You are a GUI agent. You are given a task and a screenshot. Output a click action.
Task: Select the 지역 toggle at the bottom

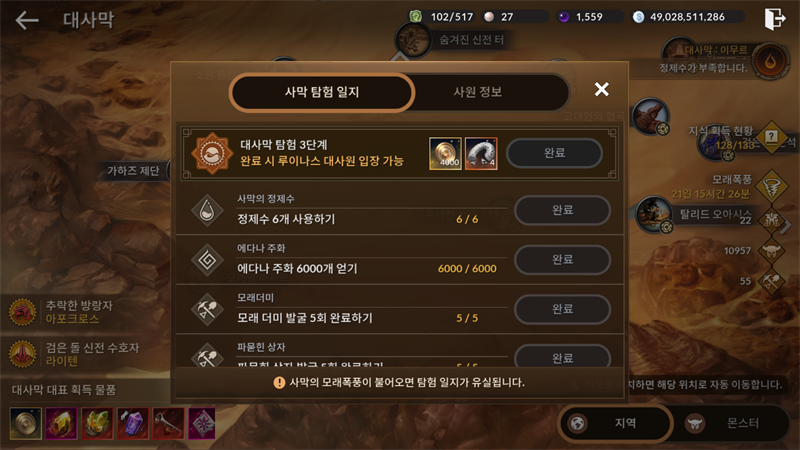click(x=614, y=423)
